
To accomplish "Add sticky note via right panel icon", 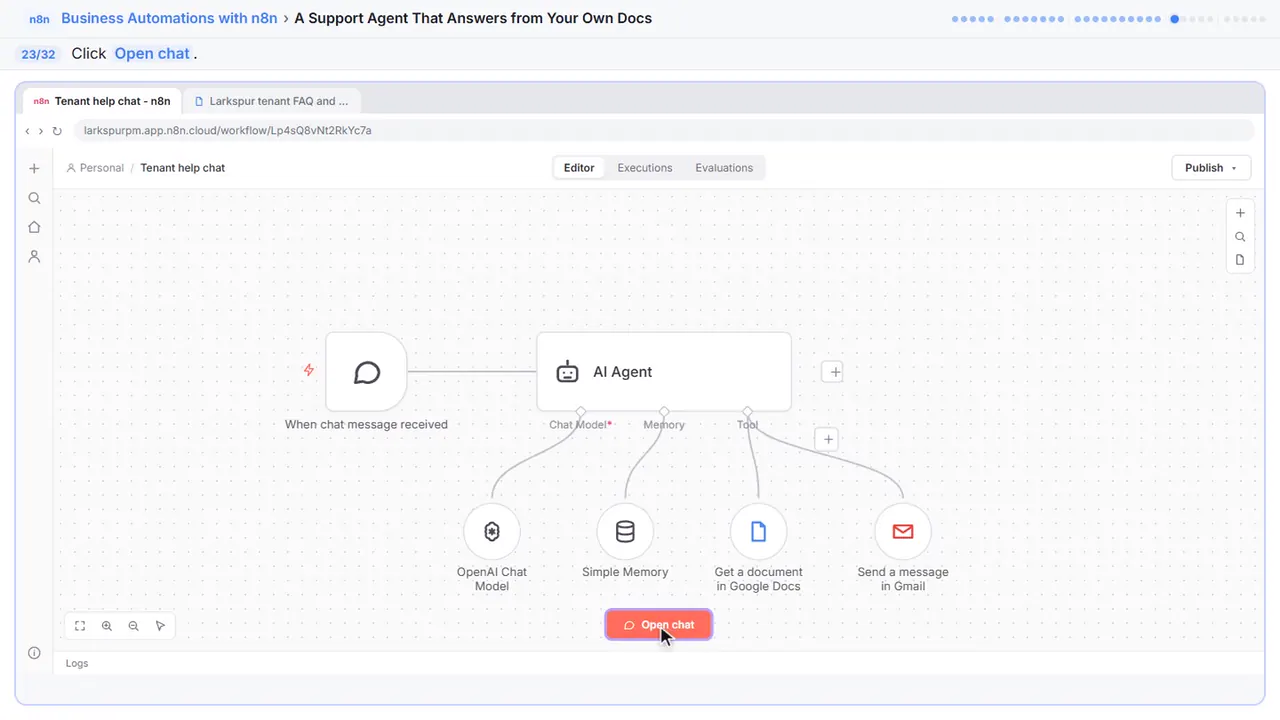I will [1240, 260].
